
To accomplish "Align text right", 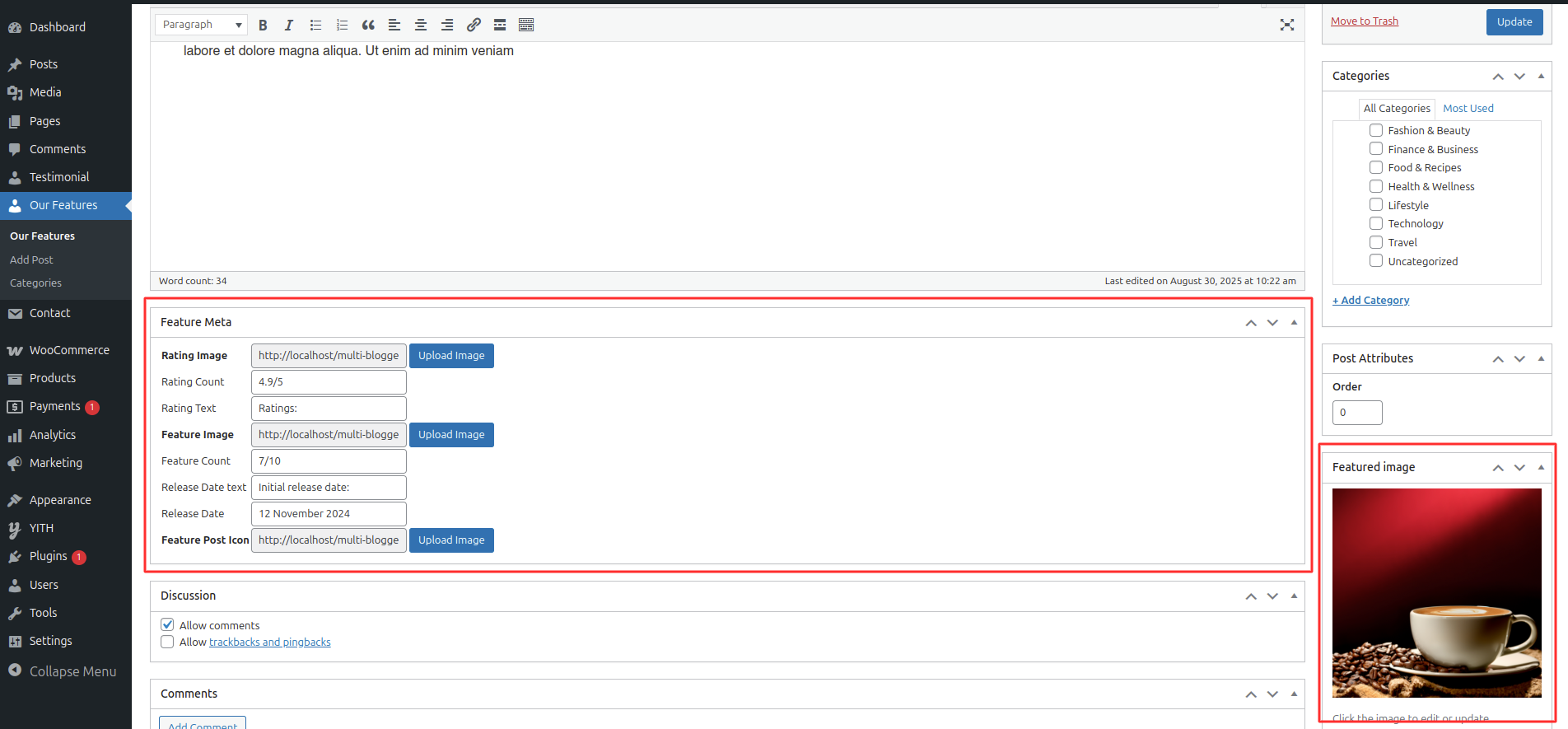I will (x=447, y=25).
